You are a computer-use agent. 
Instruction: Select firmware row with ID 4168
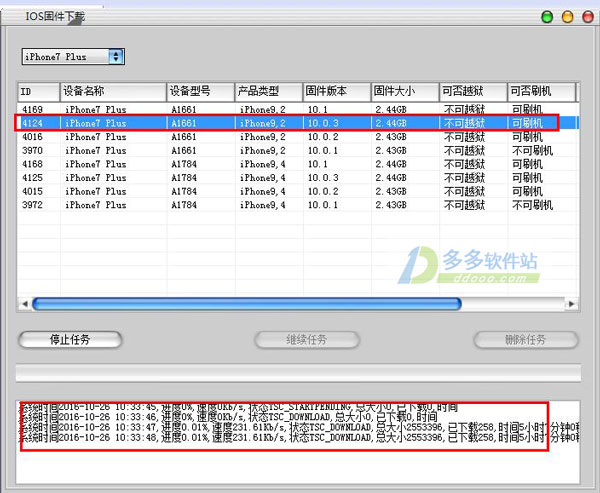coord(298,164)
